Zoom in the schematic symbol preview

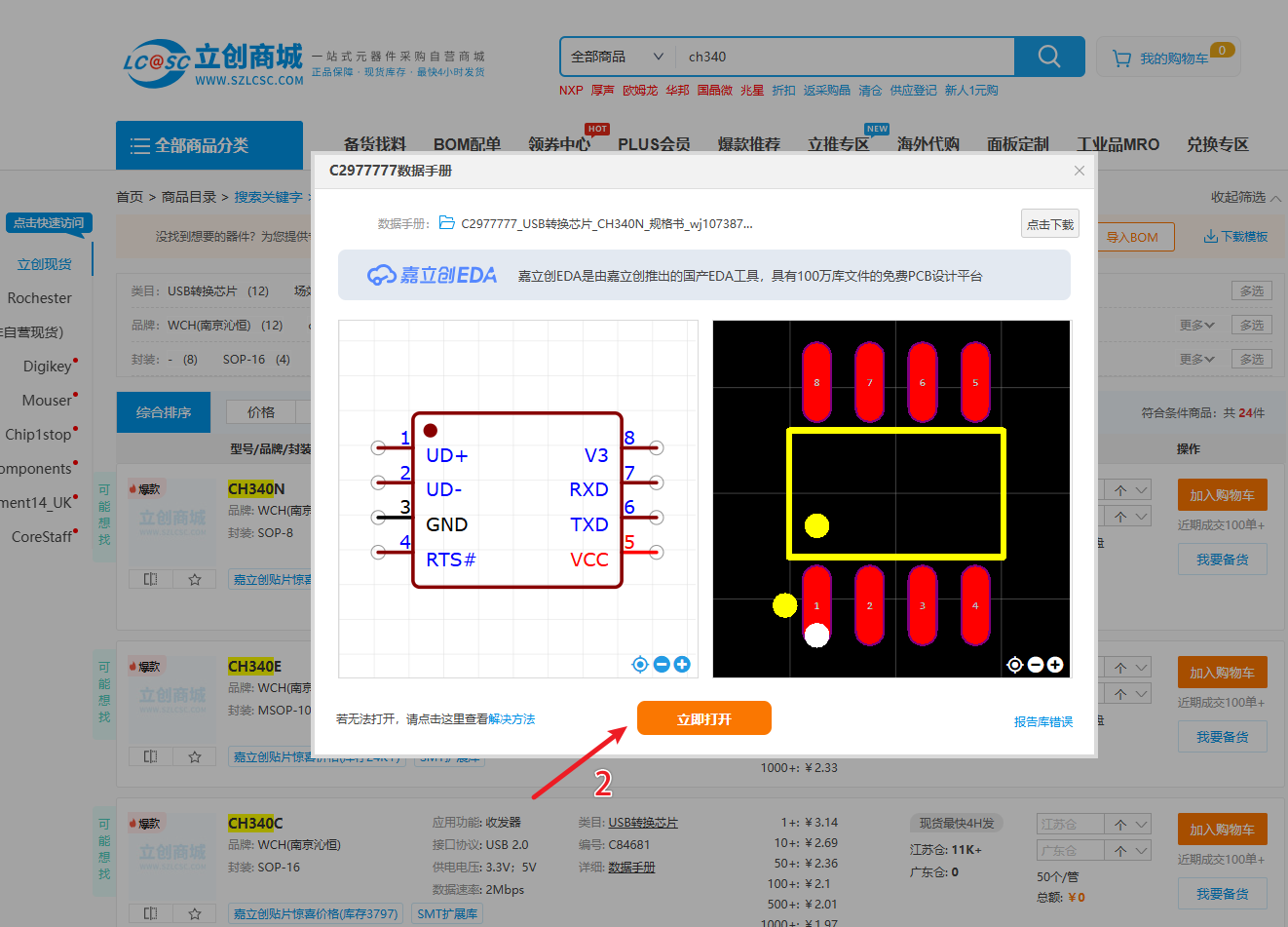(x=682, y=665)
